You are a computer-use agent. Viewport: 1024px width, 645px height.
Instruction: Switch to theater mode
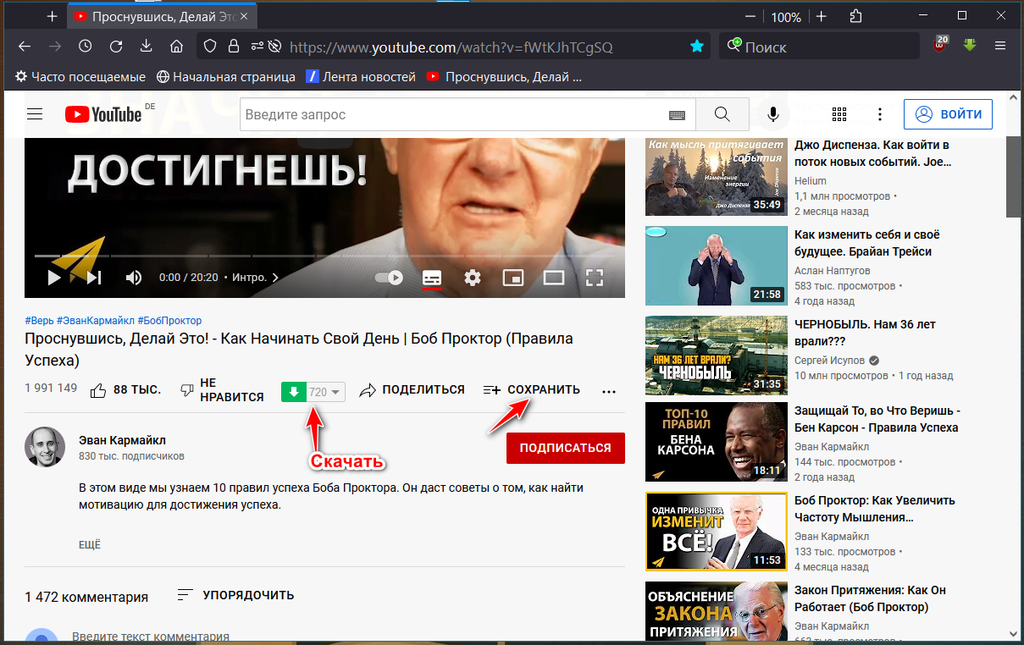554,277
